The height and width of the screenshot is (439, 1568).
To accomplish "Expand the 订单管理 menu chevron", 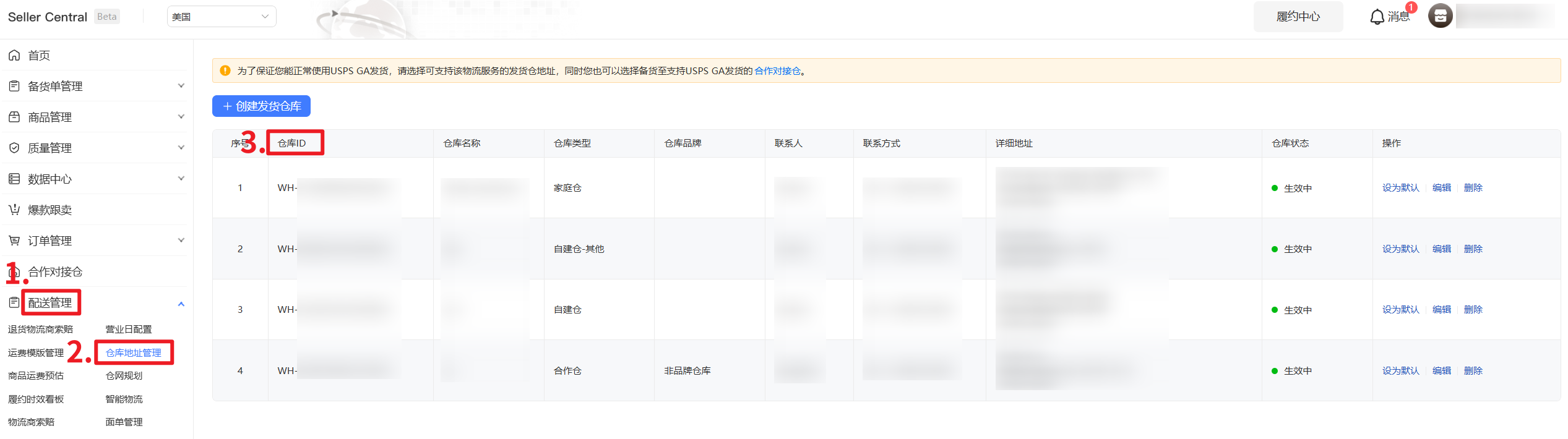I will [x=181, y=241].
